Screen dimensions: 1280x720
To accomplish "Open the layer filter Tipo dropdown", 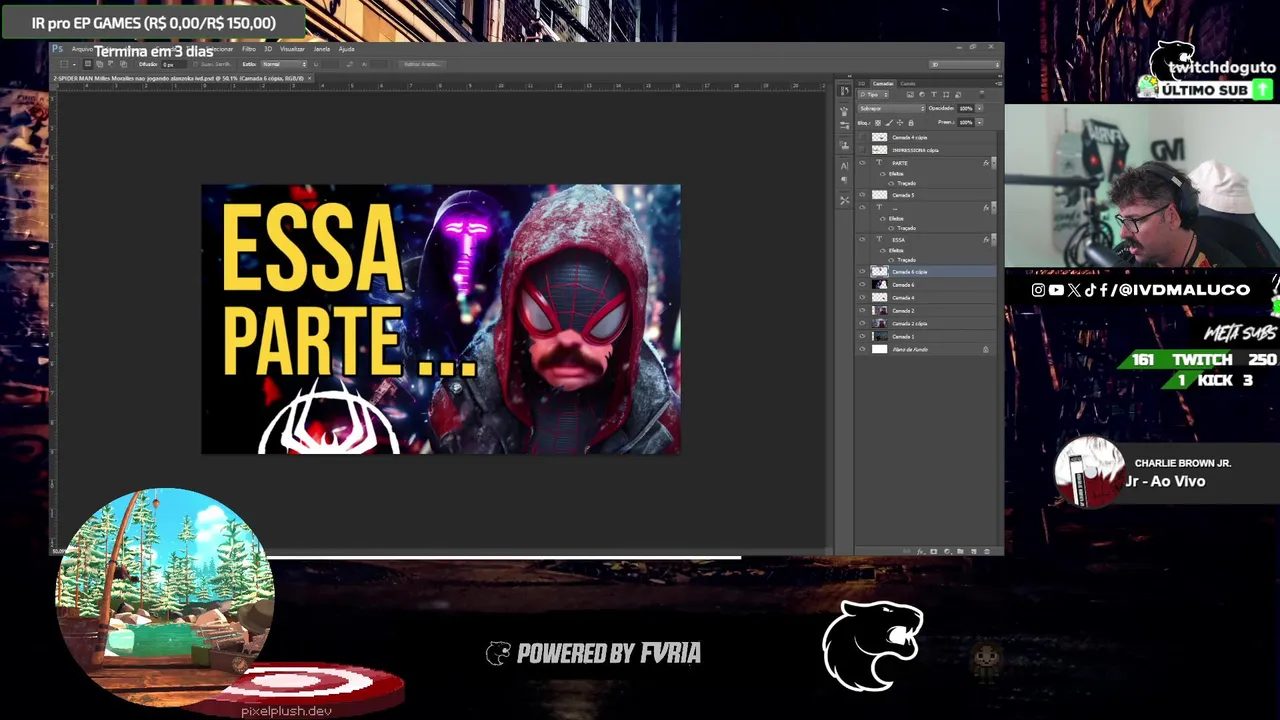I will pyautogui.click(x=873, y=94).
